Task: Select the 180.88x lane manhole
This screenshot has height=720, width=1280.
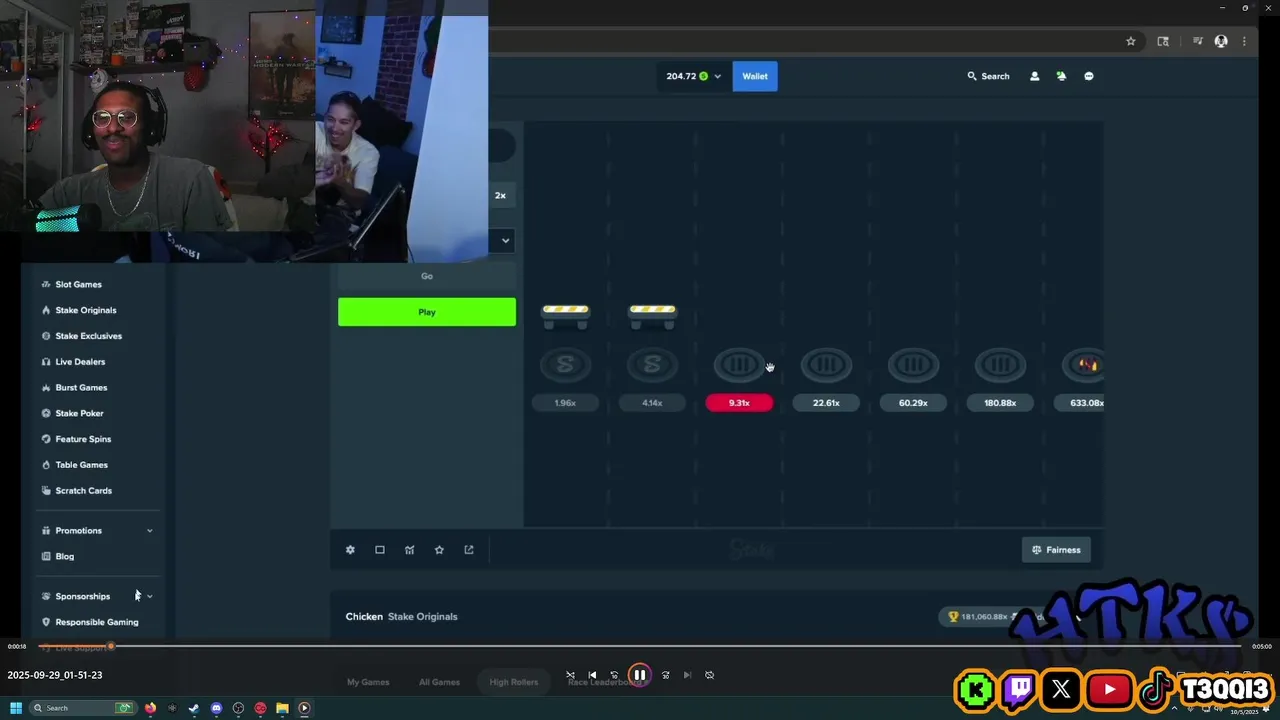Action: pos(1000,365)
